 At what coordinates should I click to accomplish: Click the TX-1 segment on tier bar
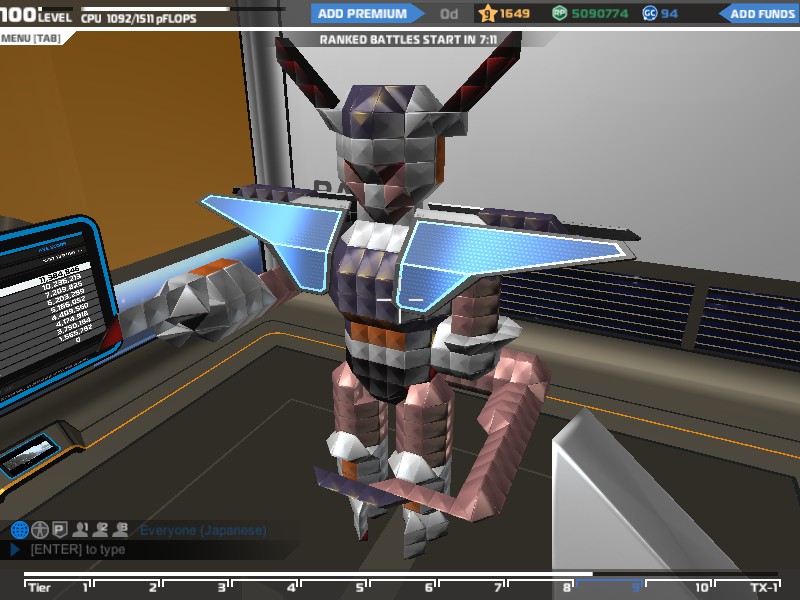747,587
